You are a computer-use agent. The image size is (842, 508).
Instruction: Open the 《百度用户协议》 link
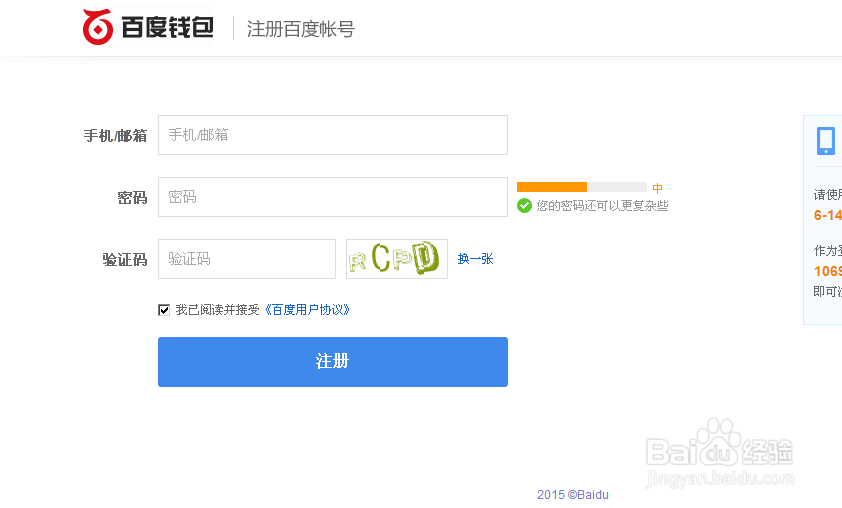[307, 310]
